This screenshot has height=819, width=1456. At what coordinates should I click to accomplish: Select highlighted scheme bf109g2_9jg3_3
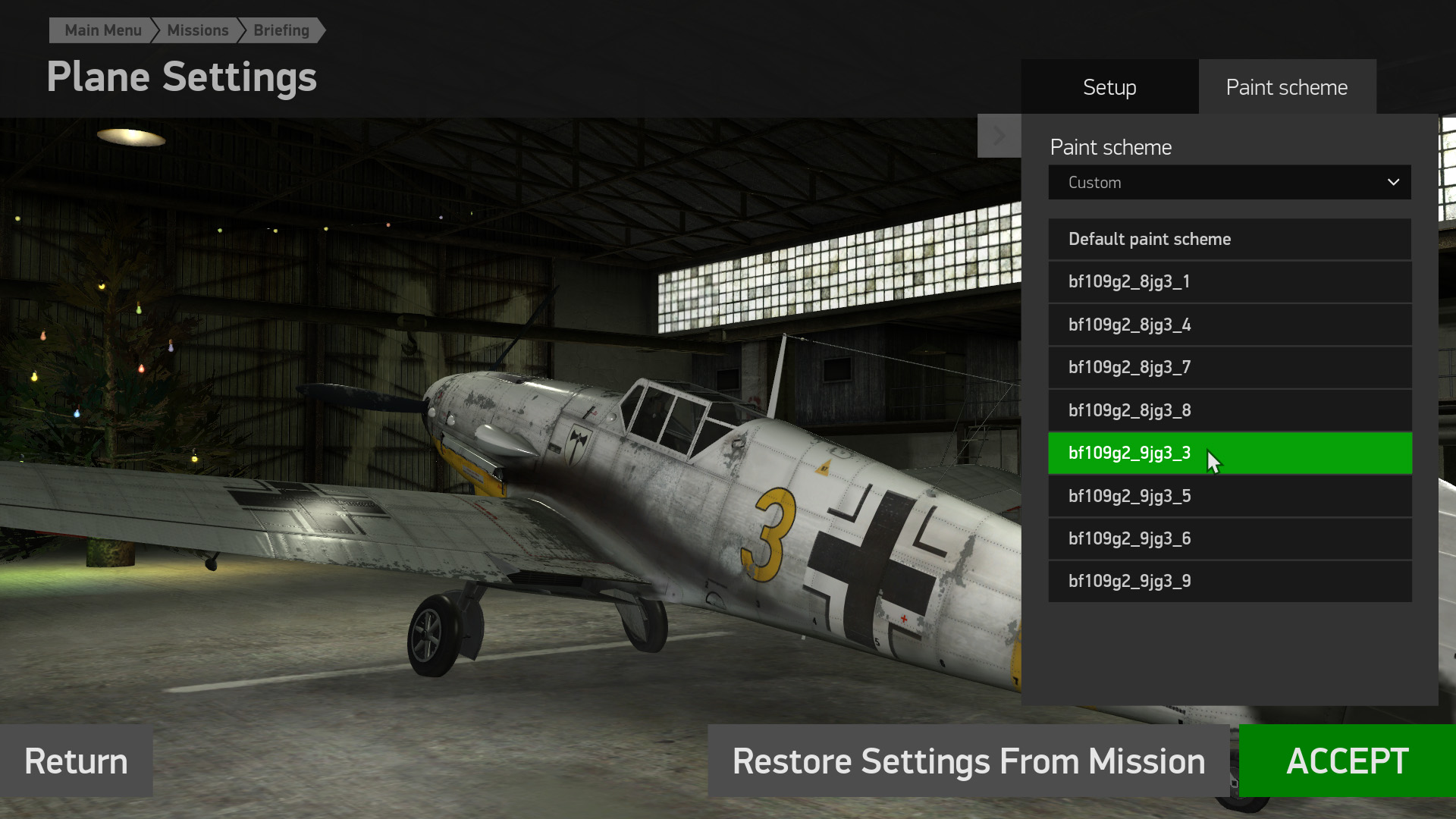click(x=1229, y=453)
